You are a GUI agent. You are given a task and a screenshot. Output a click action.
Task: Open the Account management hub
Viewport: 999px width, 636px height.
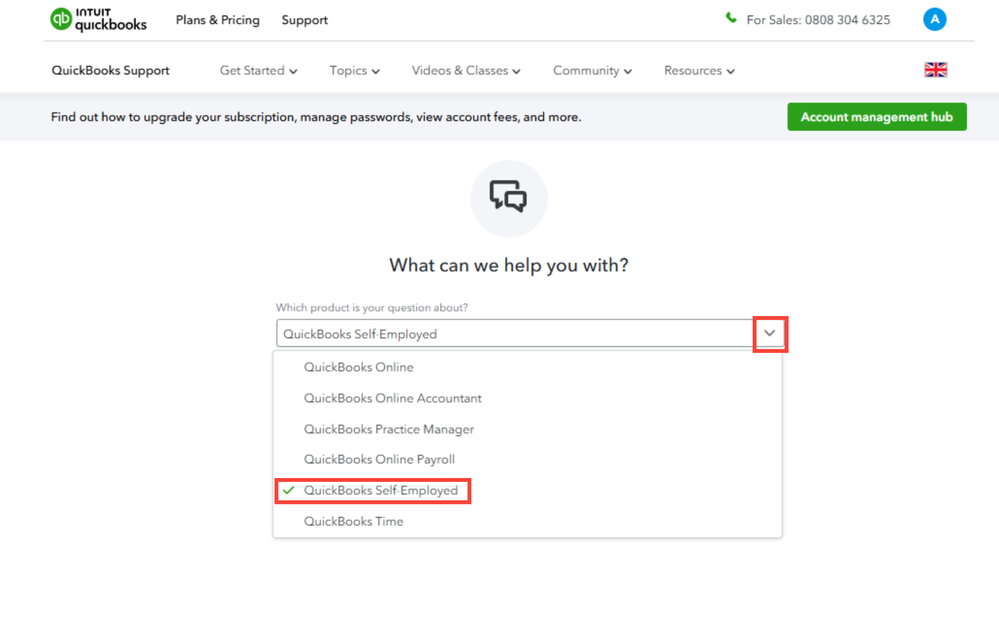pyautogui.click(x=876, y=117)
